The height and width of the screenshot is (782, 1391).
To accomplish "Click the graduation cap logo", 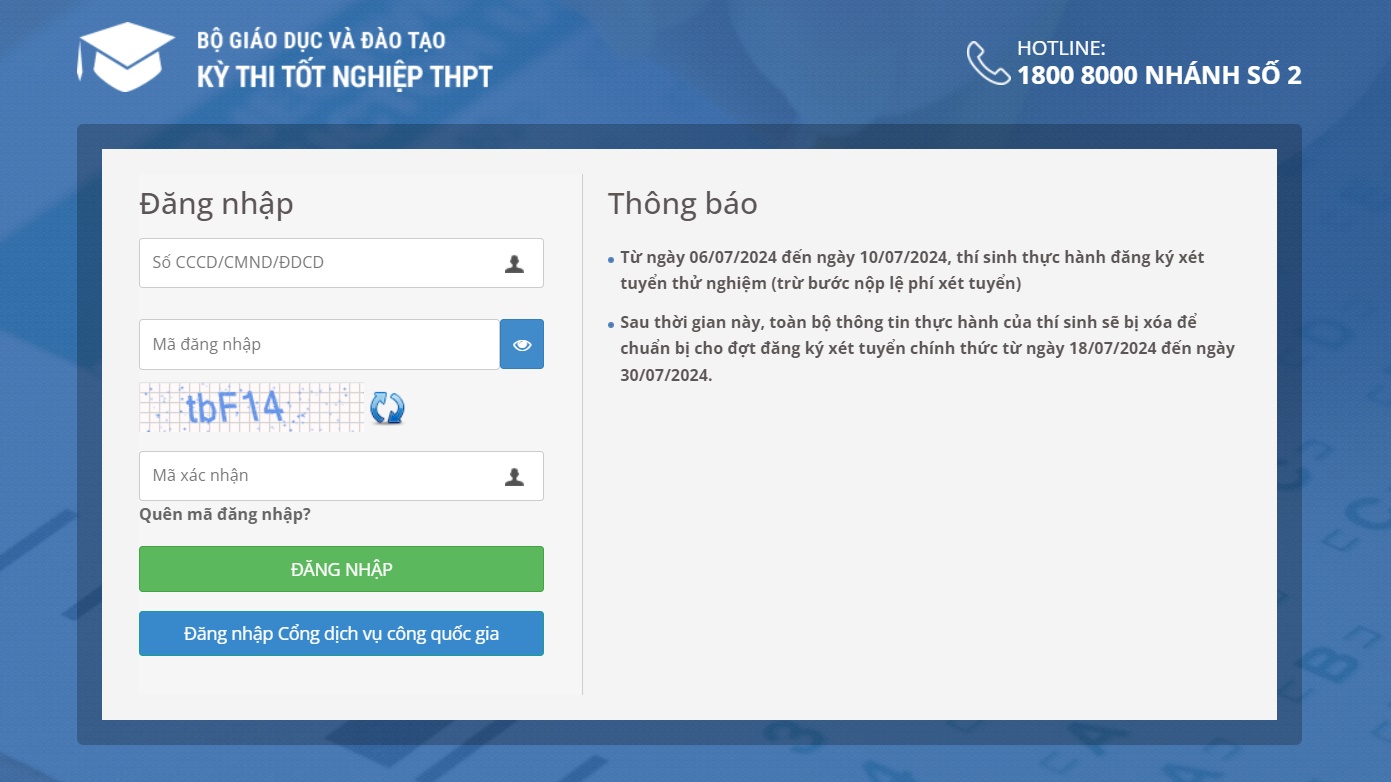I will [126, 57].
